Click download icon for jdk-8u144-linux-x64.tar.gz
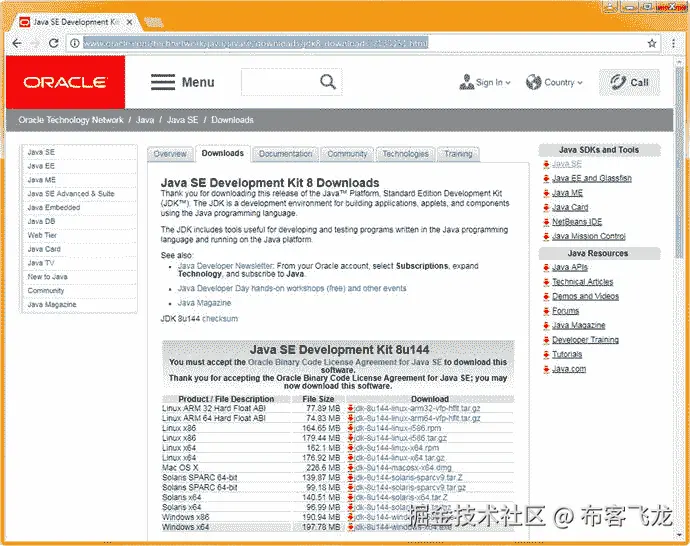This screenshot has width=690, height=546. point(351,458)
